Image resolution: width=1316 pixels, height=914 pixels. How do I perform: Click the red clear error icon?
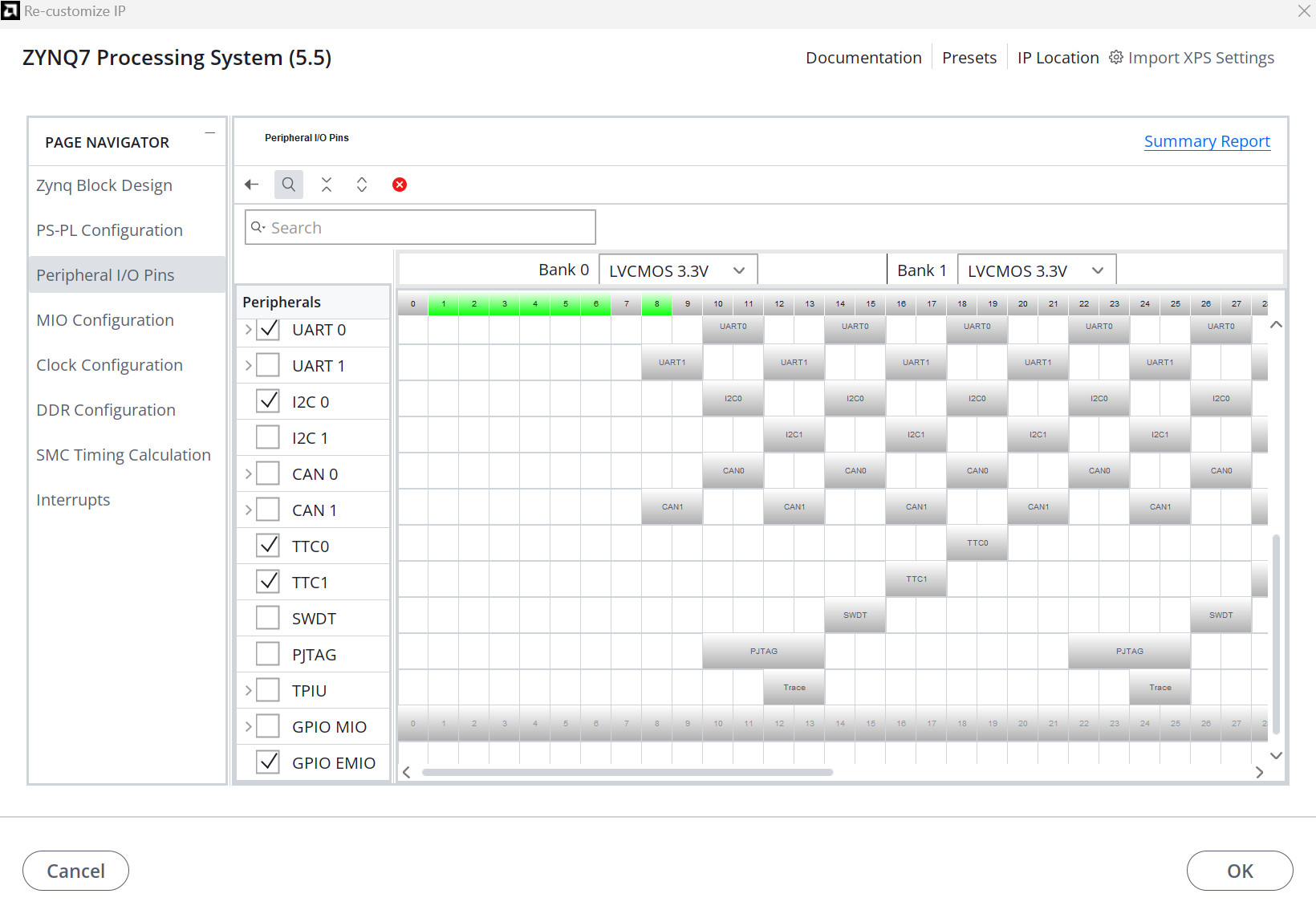pyautogui.click(x=400, y=185)
